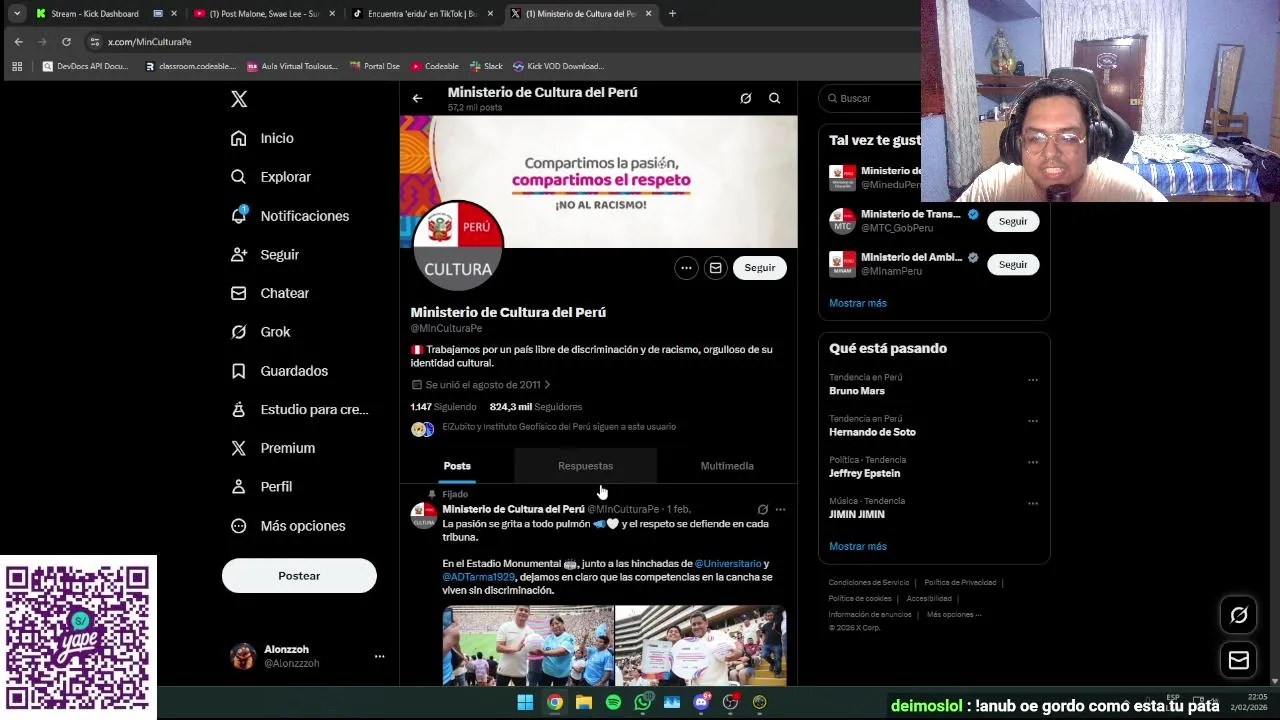
Task: Click Mostrar más under trends
Action: [858, 546]
